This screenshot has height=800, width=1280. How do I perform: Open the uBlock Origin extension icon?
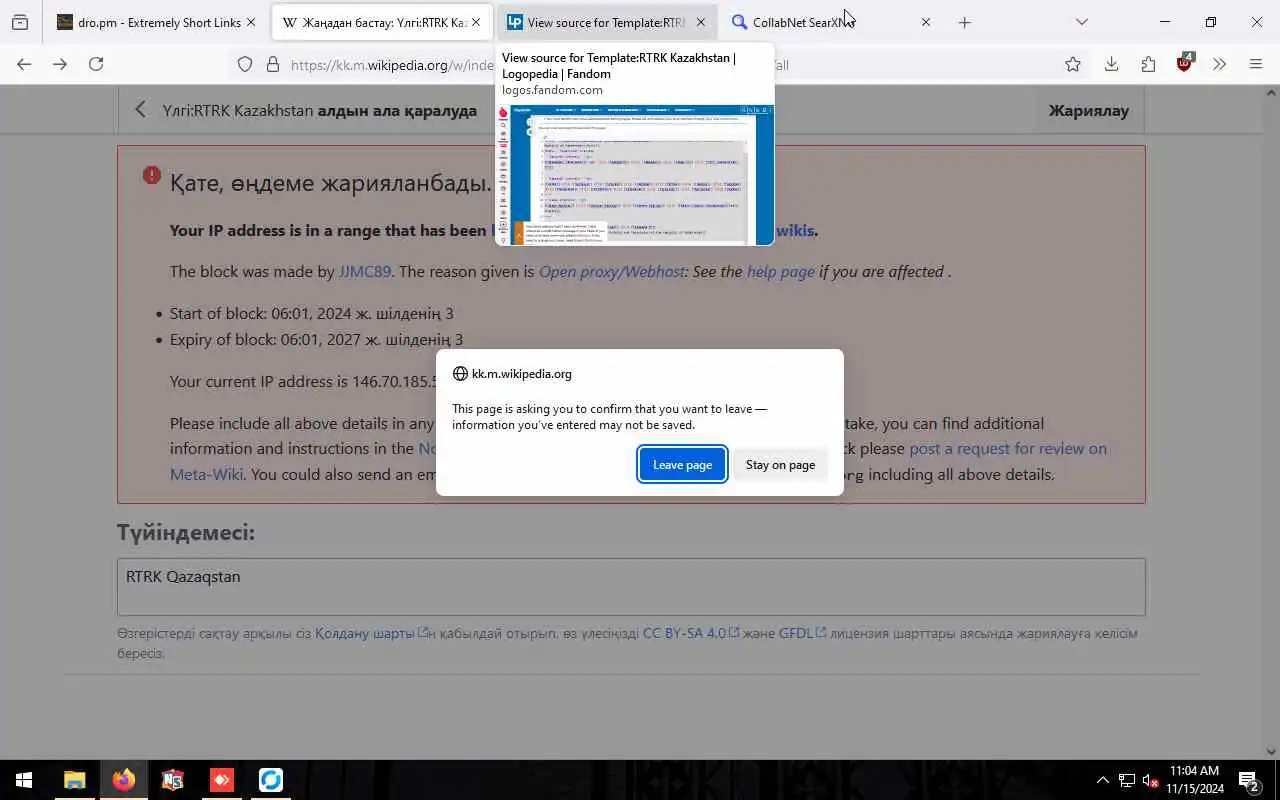pyautogui.click(x=1185, y=63)
